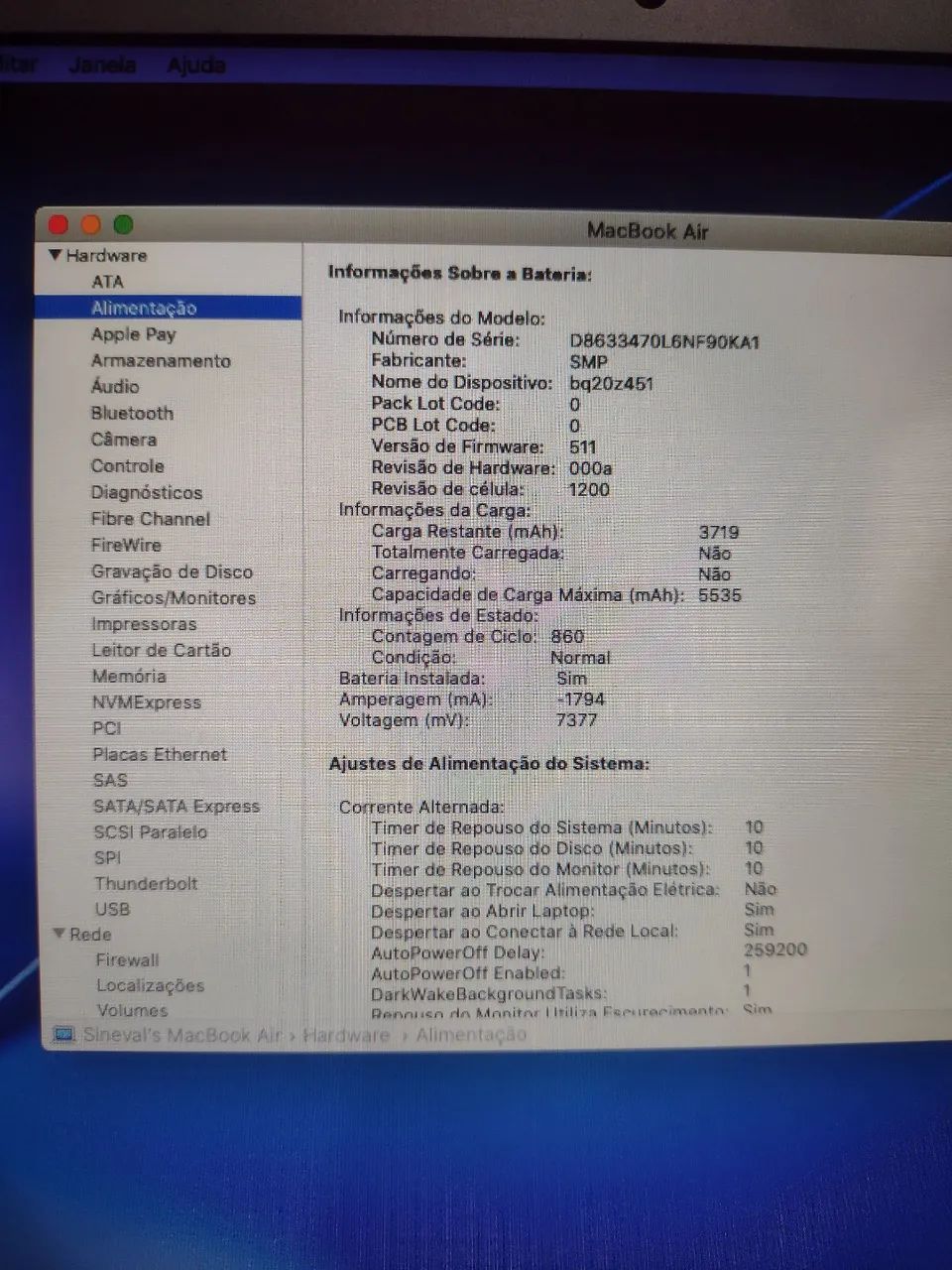The width and height of the screenshot is (952, 1270).
Task: Select NVMExpress in the sidebar
Action: pyautogui.click(x=147, y=702)
